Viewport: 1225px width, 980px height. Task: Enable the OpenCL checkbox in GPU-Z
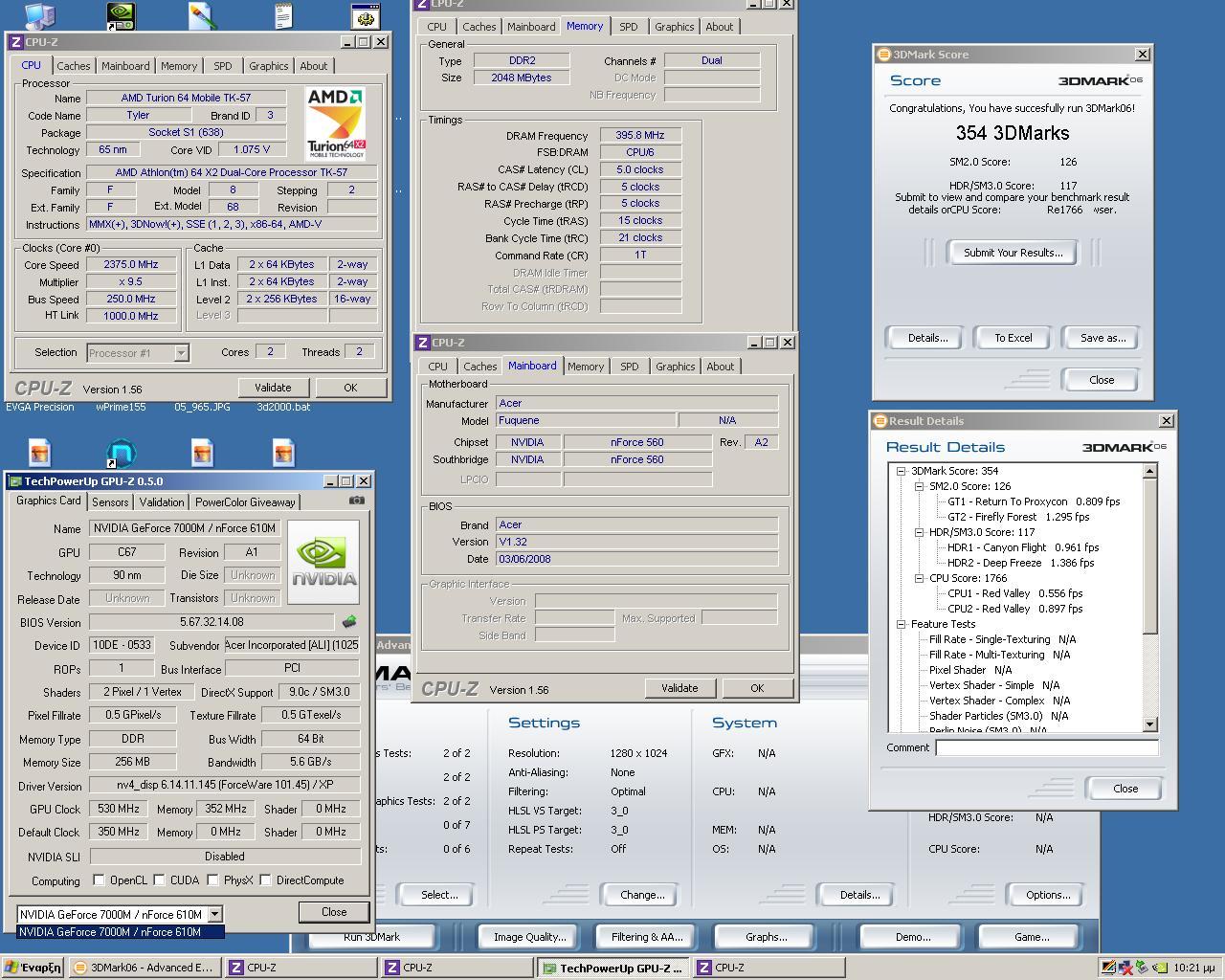[99, 880]
